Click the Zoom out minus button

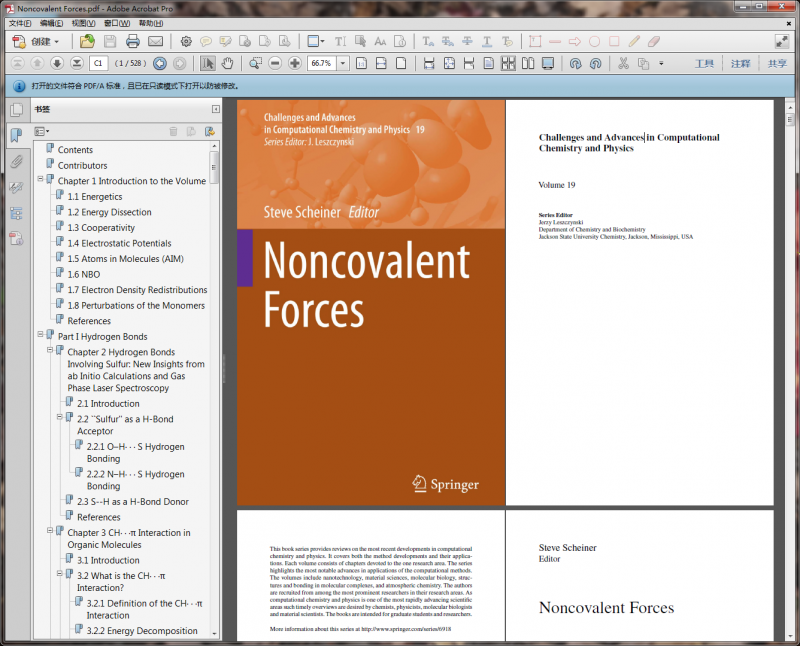275,63
